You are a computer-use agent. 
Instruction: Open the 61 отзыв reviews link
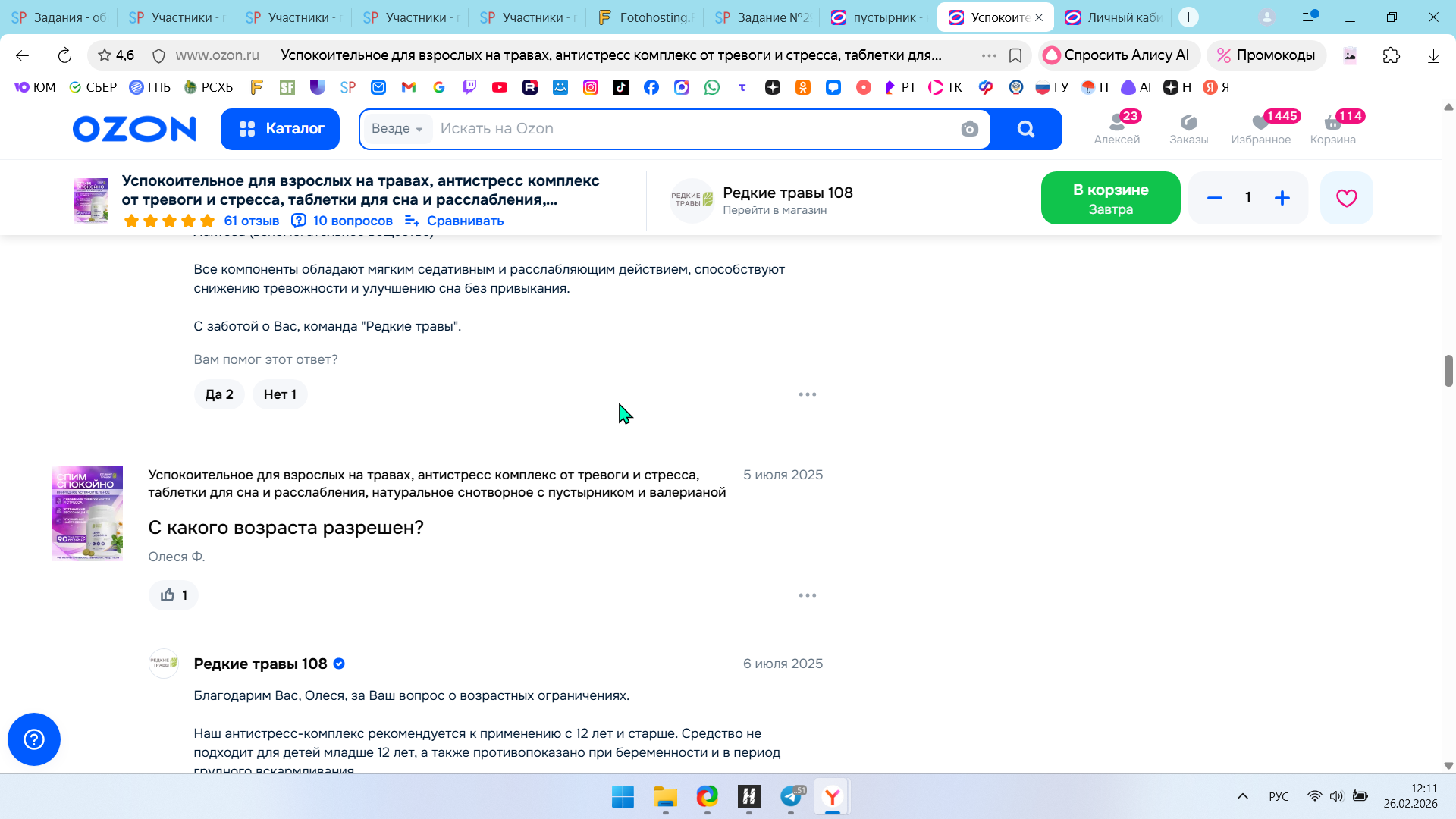[x=251, y=221]
